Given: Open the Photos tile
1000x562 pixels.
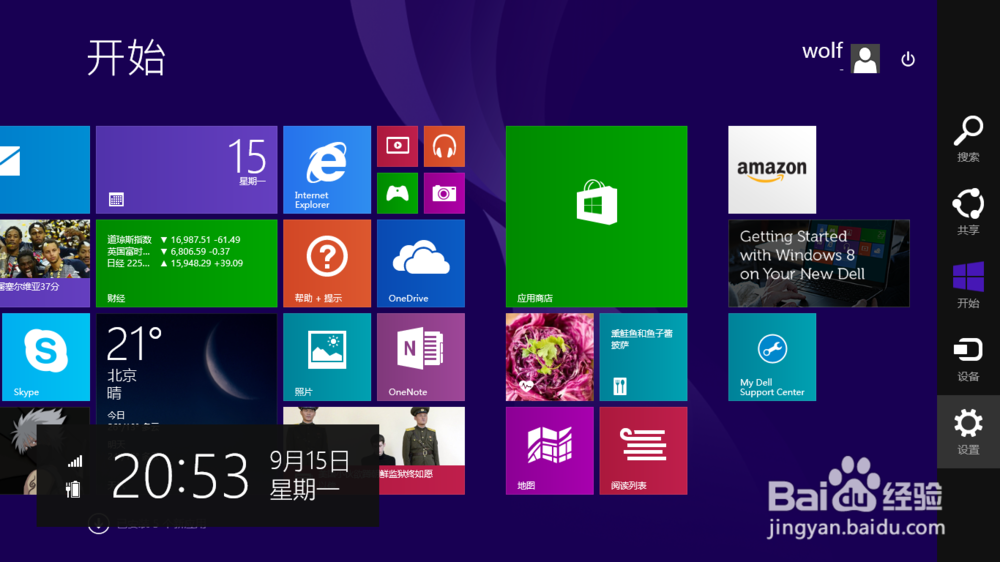Looking at the screenshot, I should 327,357.
